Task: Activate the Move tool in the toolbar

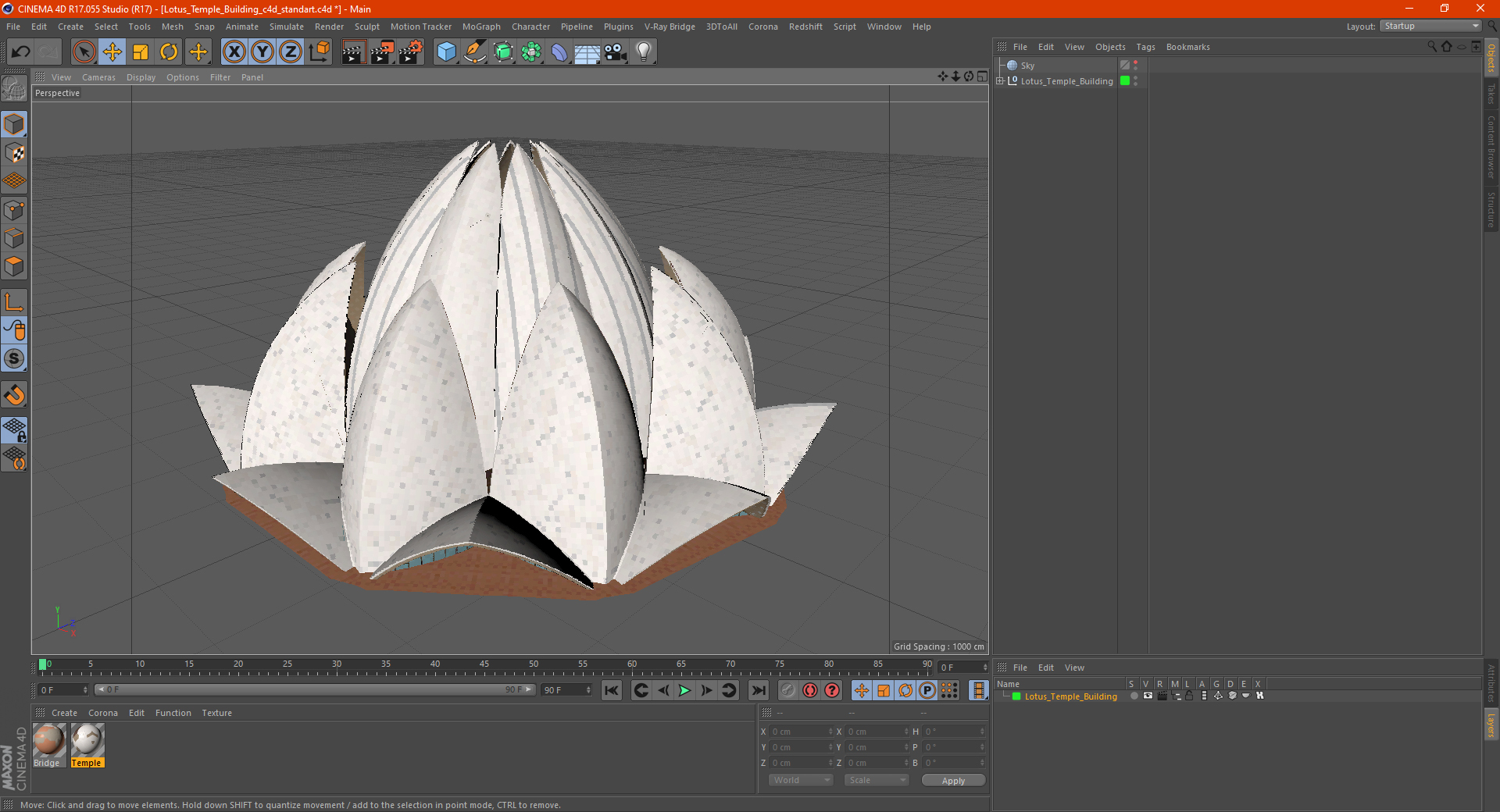Action: [x=112, y=52]
